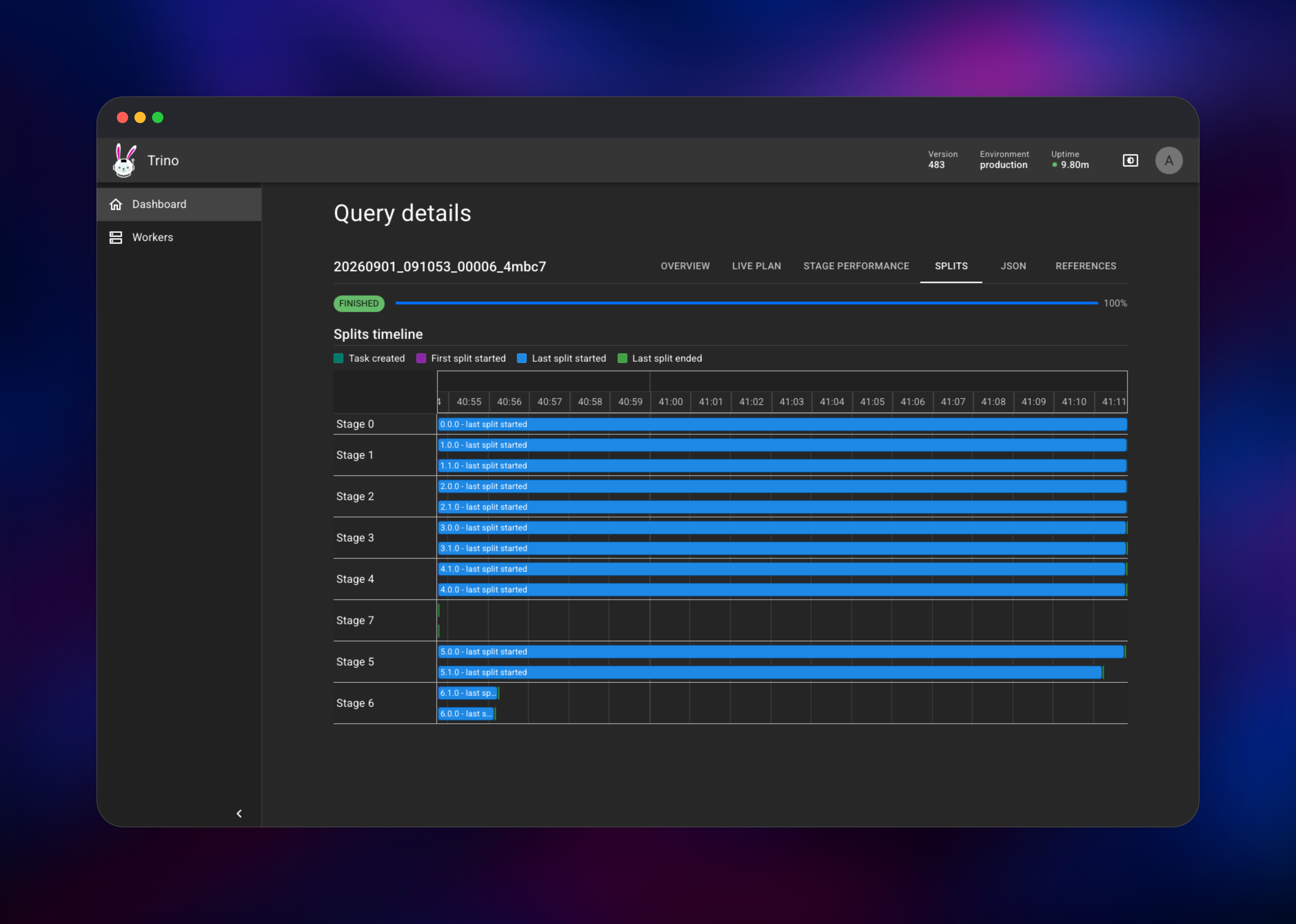Click the Stage 7 row label

coord(355,620)
